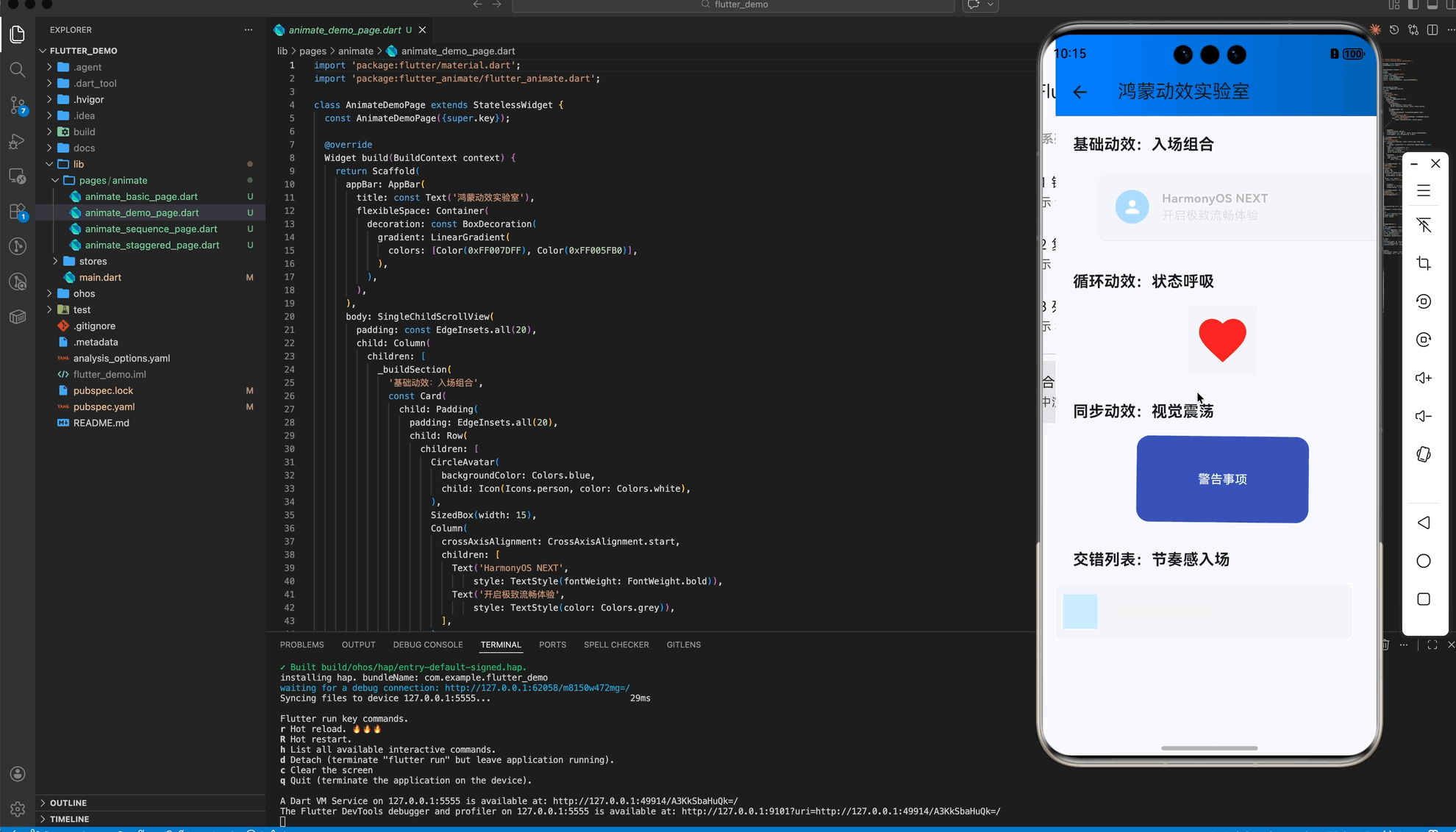Screen dimensions: 1456x832
Task: Click the emulator screenshot crop icon
Action: (1424, 263)
